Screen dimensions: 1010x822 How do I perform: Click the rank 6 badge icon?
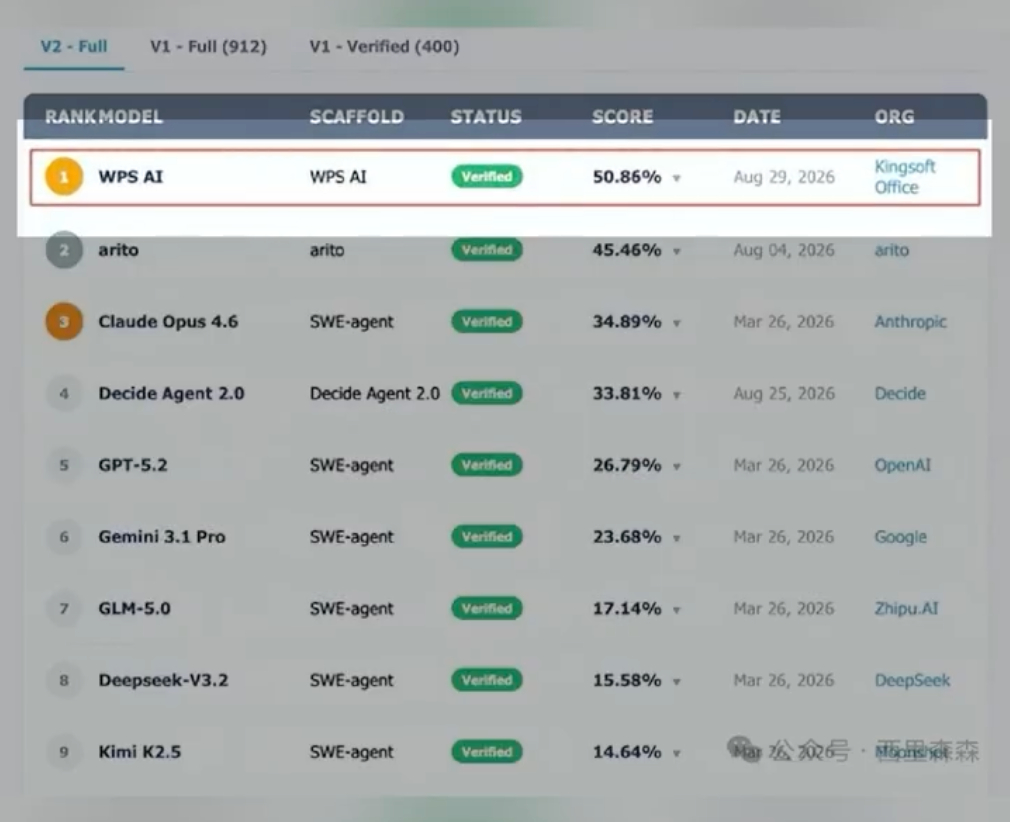click(x=64, y=537)
